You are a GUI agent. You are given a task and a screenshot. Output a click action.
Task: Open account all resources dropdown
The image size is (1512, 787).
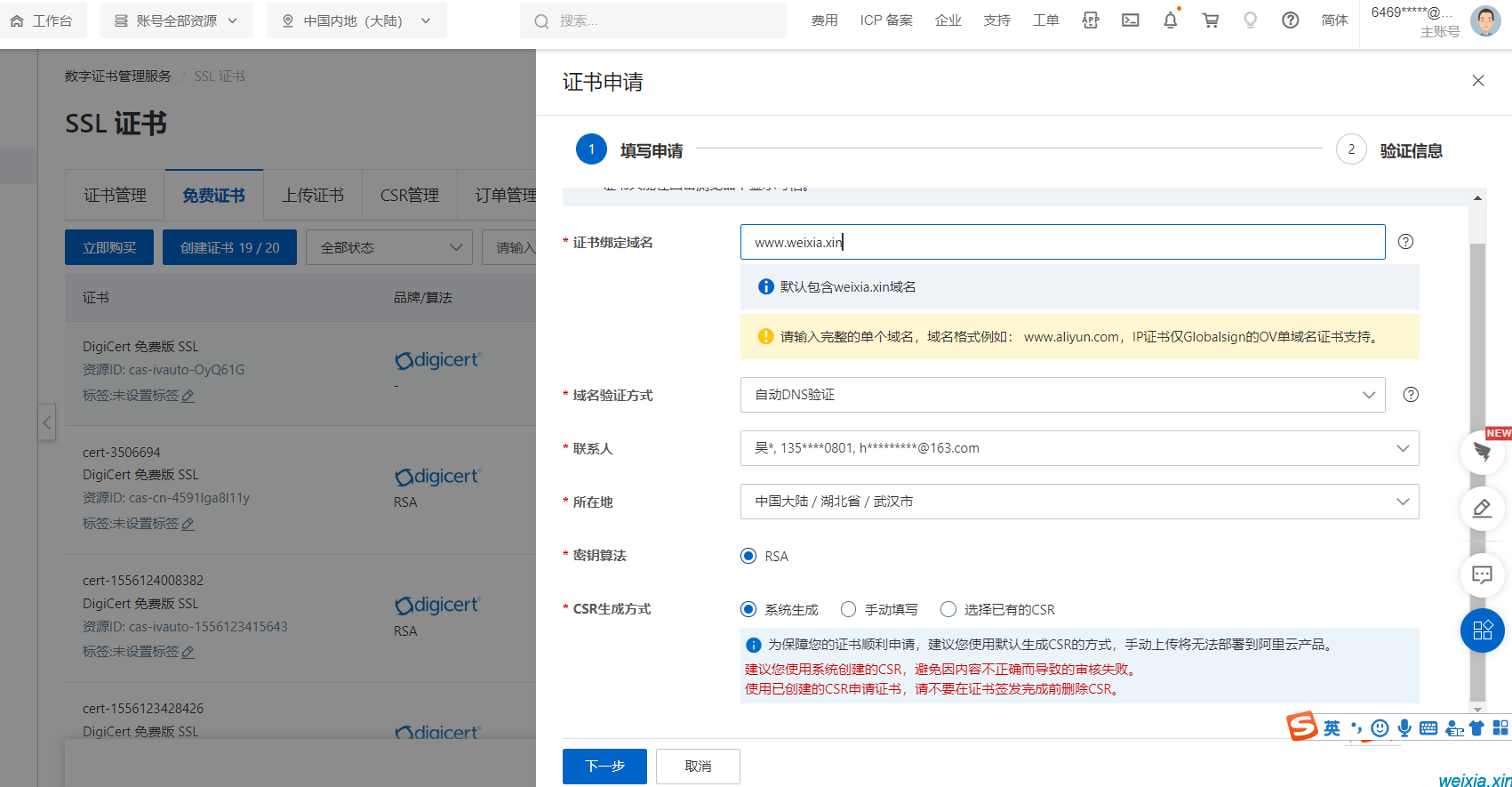pos(176,20)
